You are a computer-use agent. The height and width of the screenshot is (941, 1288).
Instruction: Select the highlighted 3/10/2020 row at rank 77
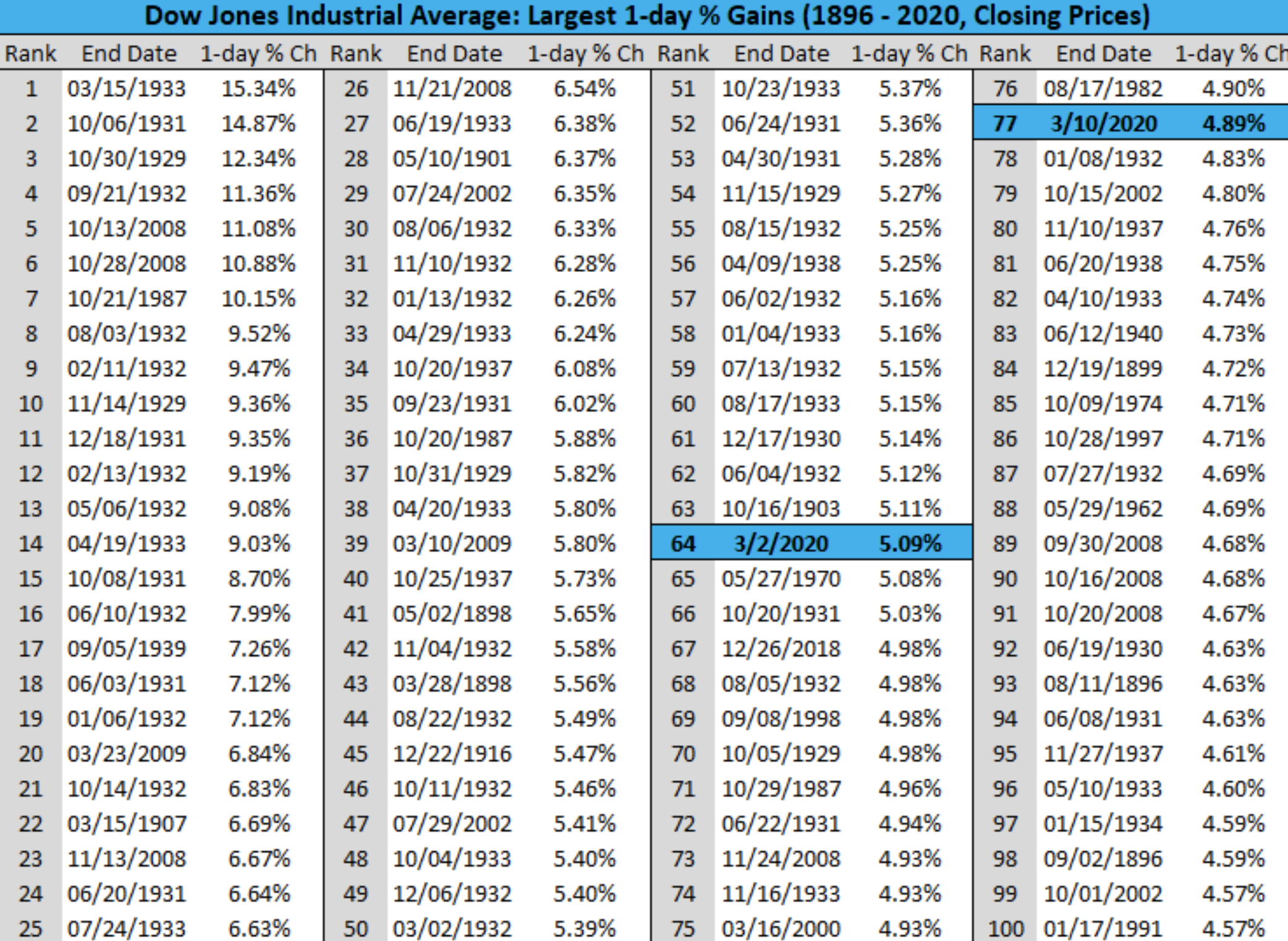(x=1130, y=123)
